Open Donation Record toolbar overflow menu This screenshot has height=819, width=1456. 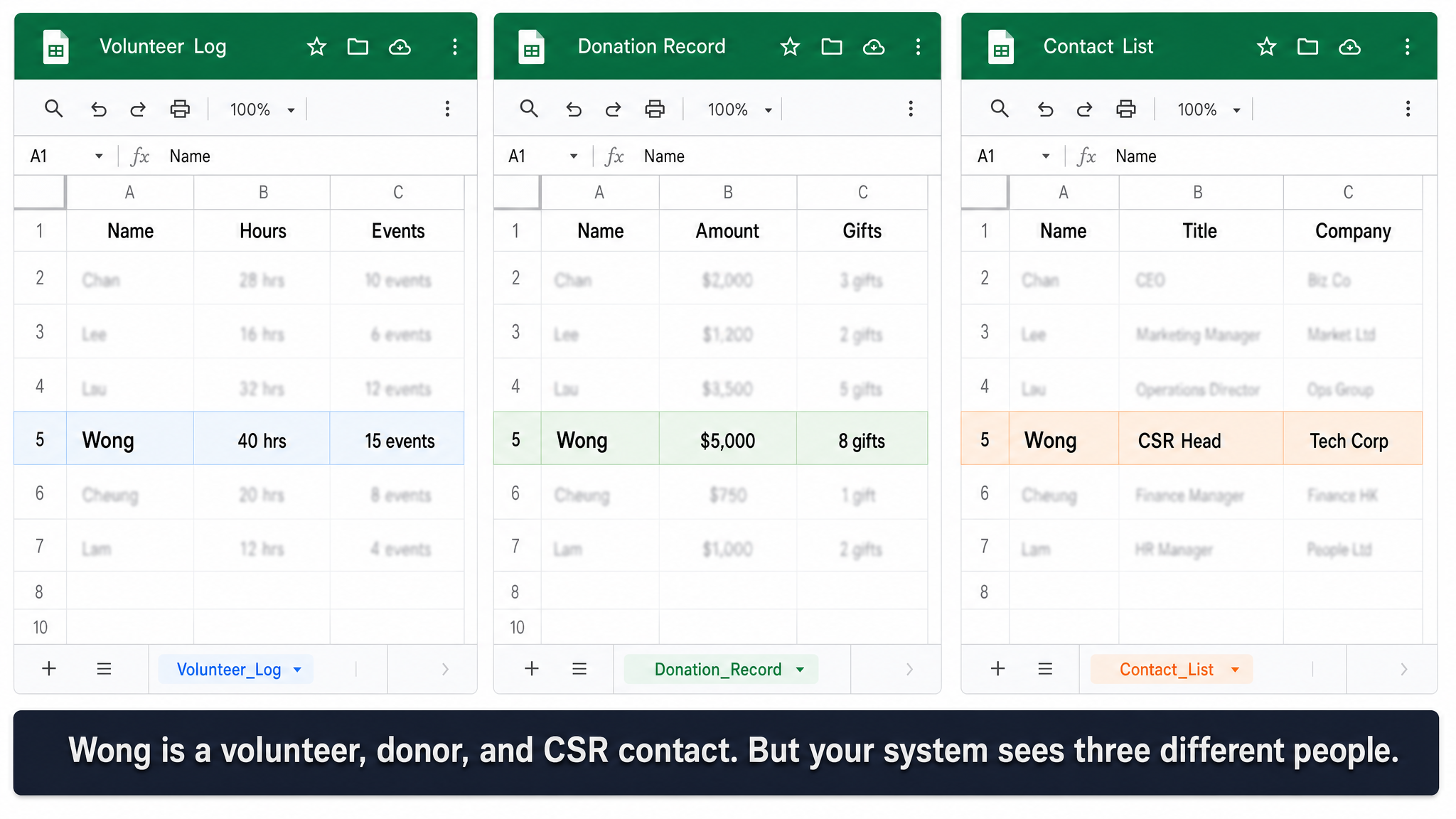[x=911, y=109]
